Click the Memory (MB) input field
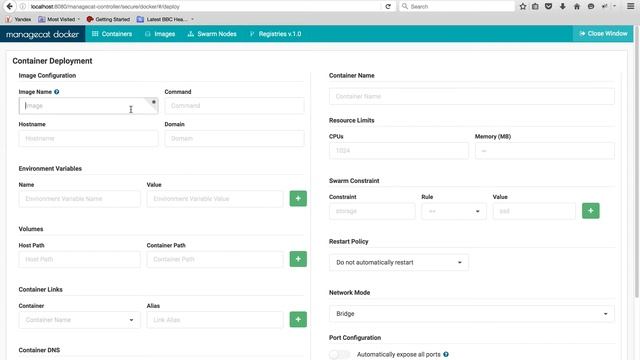This screenshot has width=640, height=360. tap(544, 151)
